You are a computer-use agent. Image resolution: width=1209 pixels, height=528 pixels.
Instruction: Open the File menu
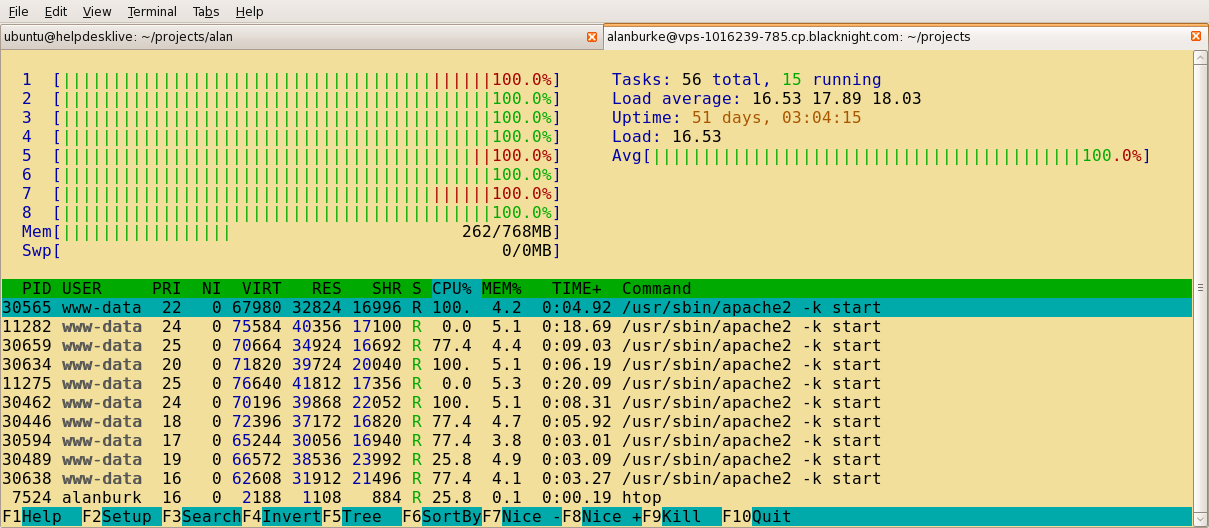tap(18, 12)
